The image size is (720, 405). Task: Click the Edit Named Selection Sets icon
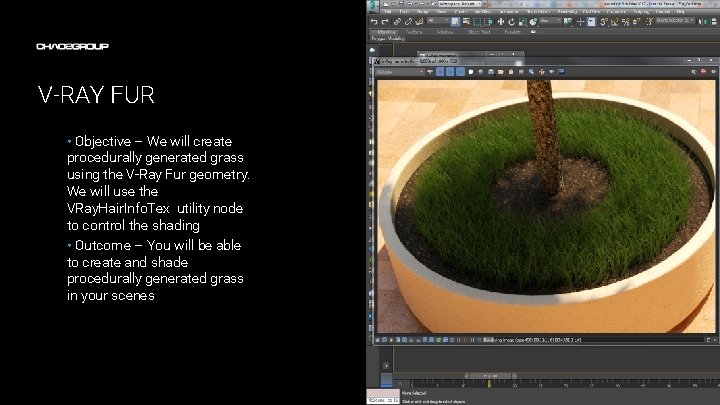pyautogui.click(x=650, y=22)
